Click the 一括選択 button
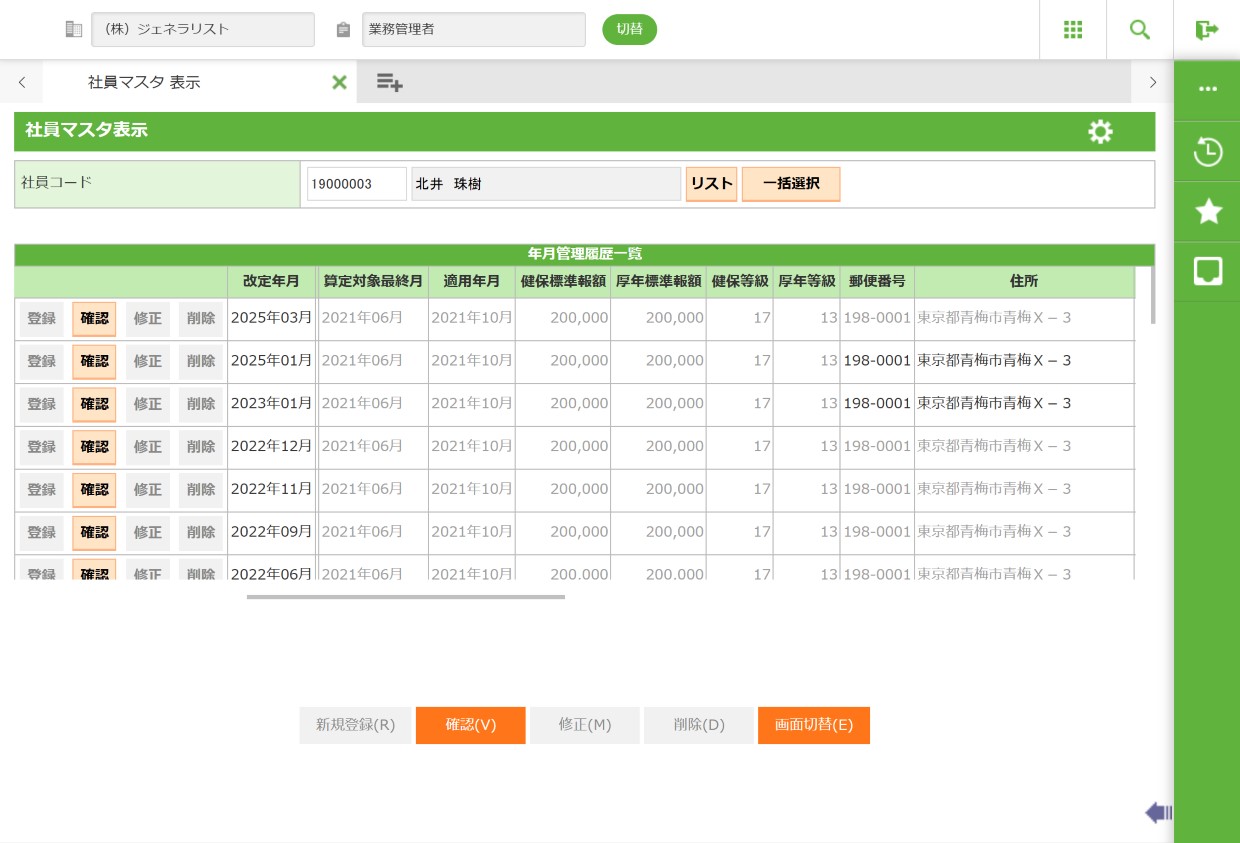Viewport: 1240px width, 843px height. pyautogui.click(x=790, y=184)
